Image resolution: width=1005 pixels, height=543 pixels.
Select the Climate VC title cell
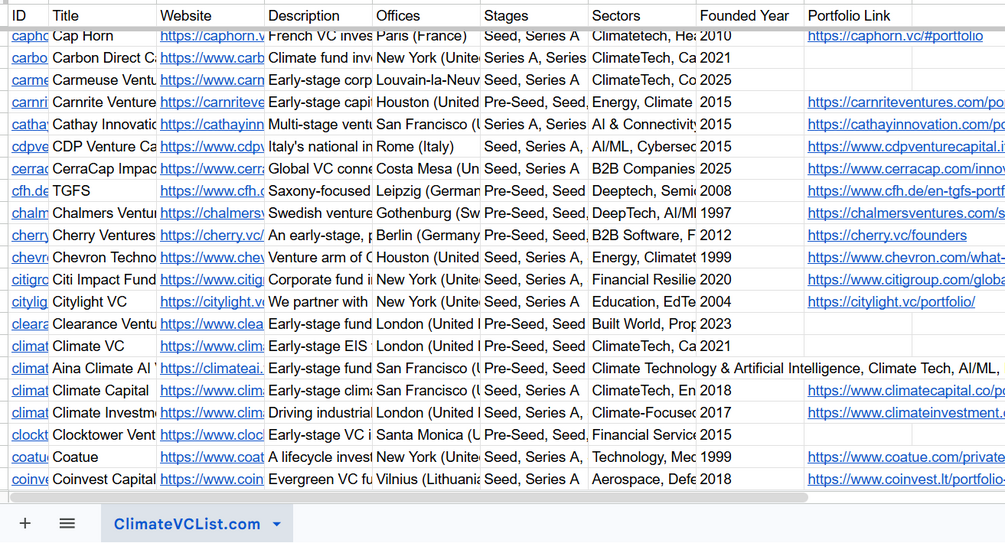point(103,346)
